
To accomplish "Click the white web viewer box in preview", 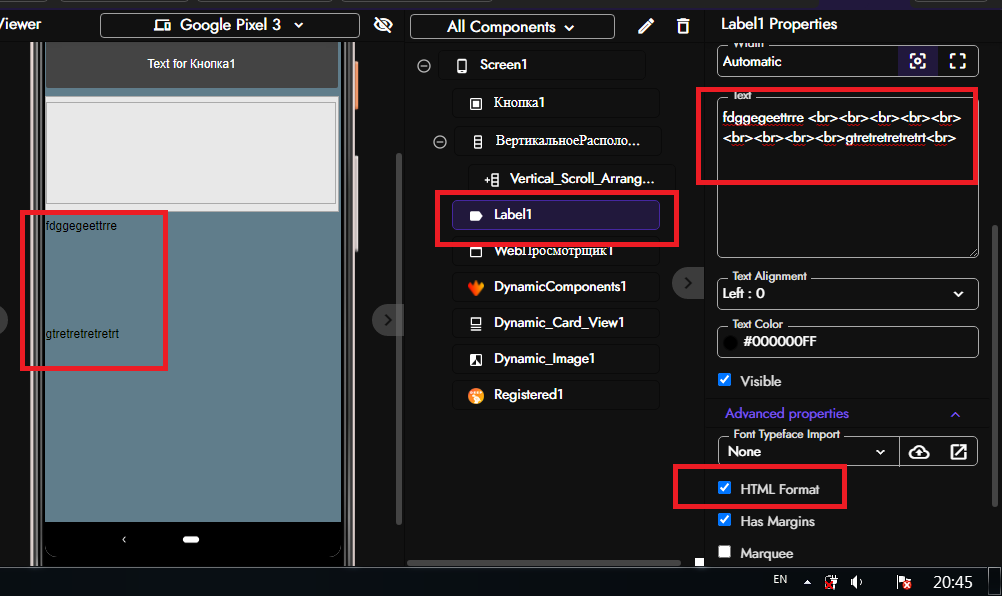I will click(x=191, y=153).
